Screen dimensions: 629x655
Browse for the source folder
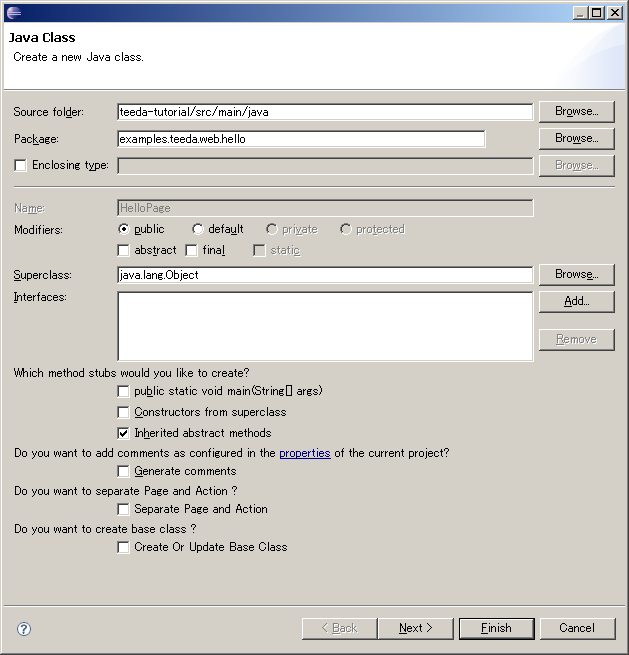point(576,112)
